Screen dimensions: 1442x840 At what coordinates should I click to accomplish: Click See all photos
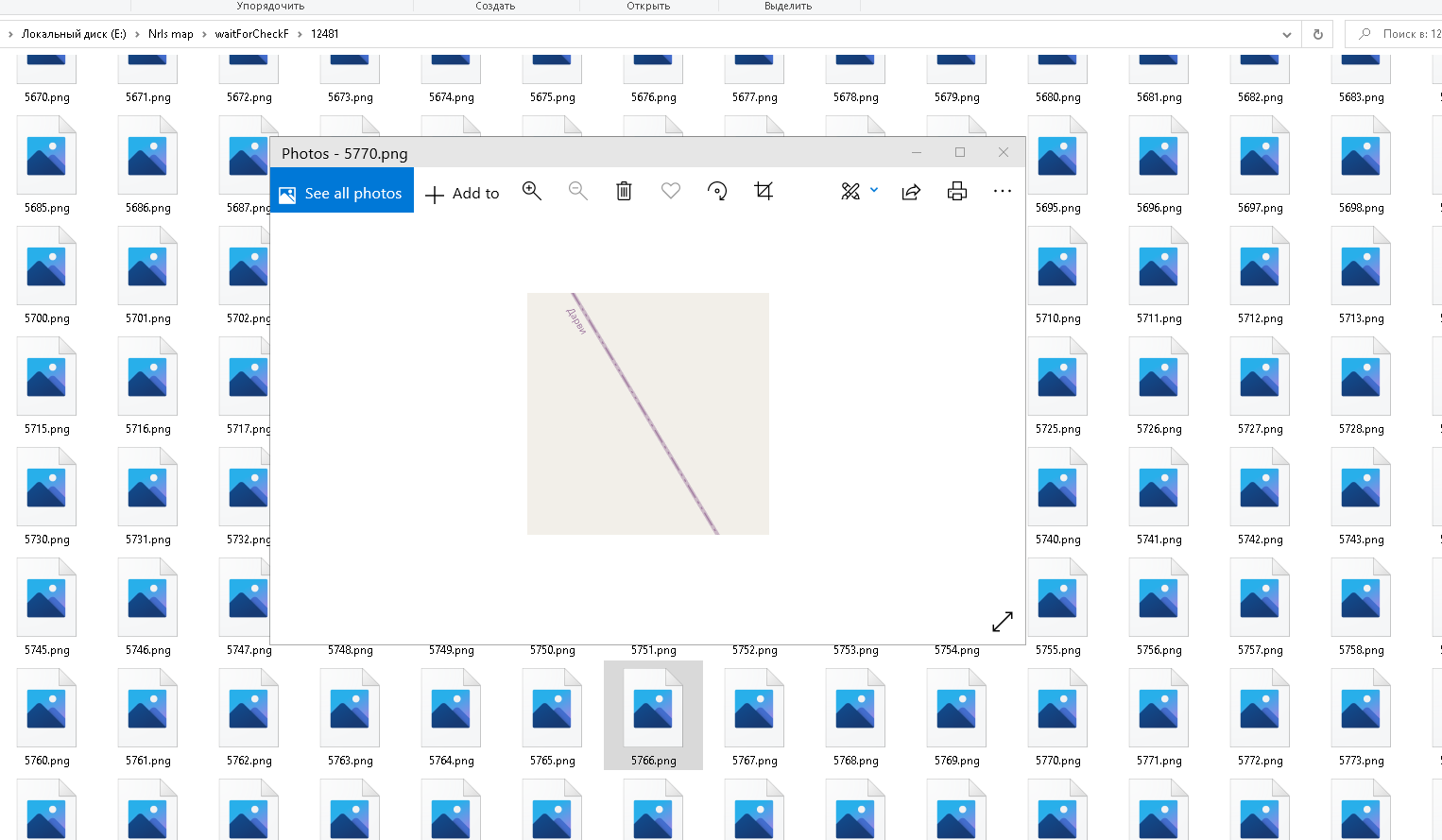[341, 192]
